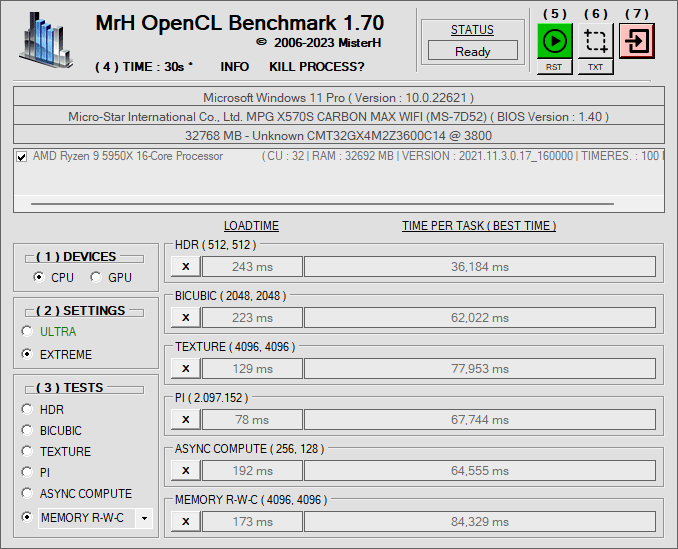Click KILL PROCESS? link

coord(317,67)
